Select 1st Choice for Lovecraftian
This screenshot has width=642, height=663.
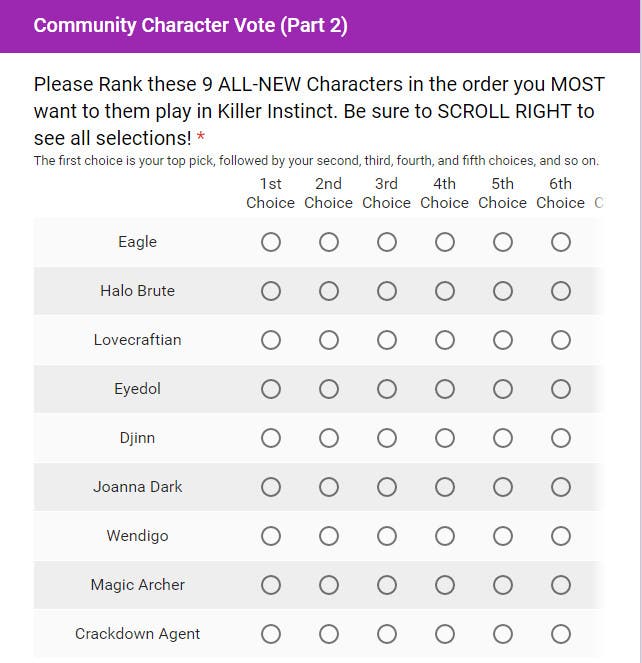pyautogui.click(x=271, y=340)
